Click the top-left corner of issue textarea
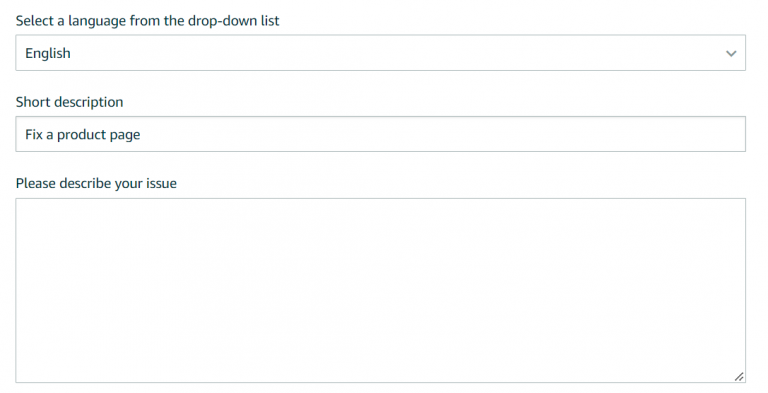This screenshot has width=768, height=393. click(x=21, y=203)
